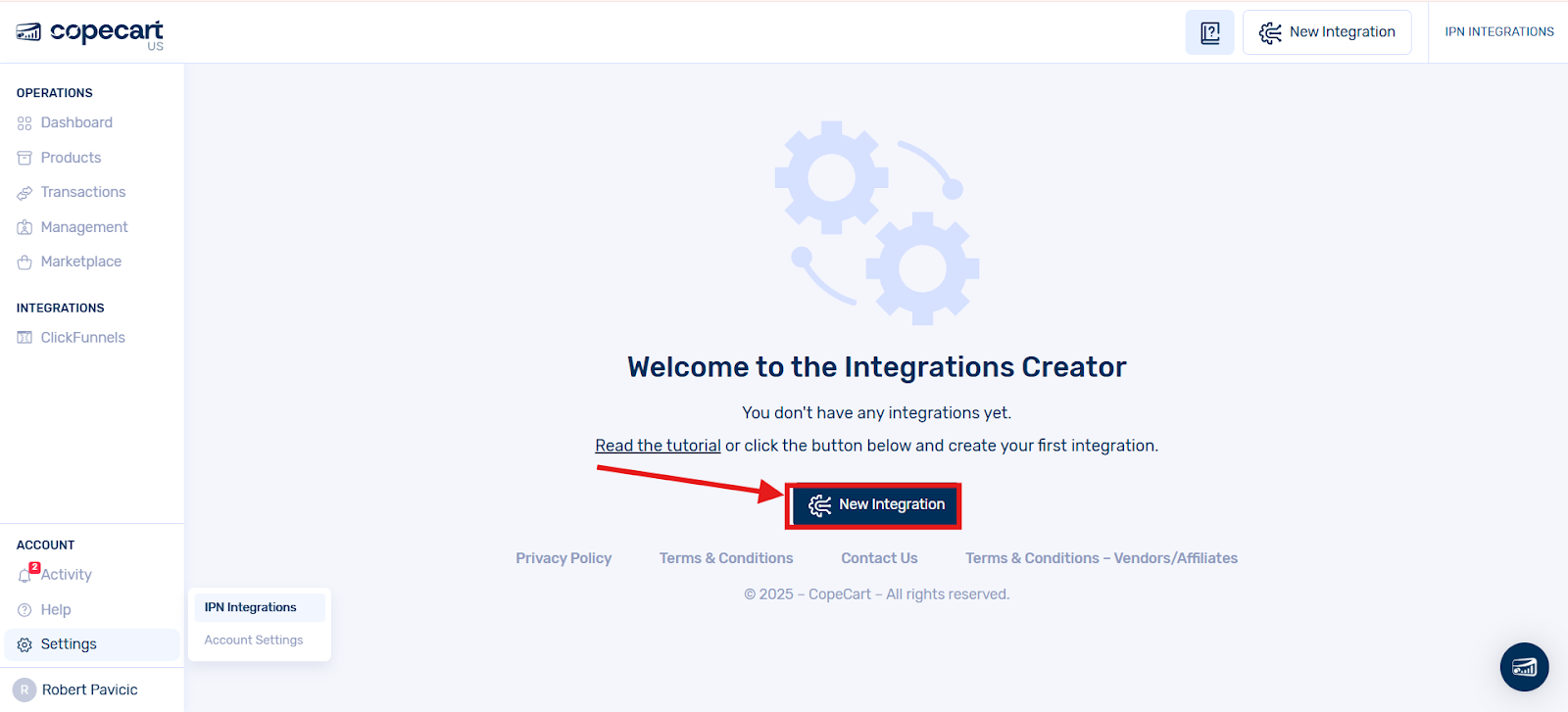This screenshot has width=1568, height=712.
Task: Follow the Read the tutorial link
Action: coord(658,446)
